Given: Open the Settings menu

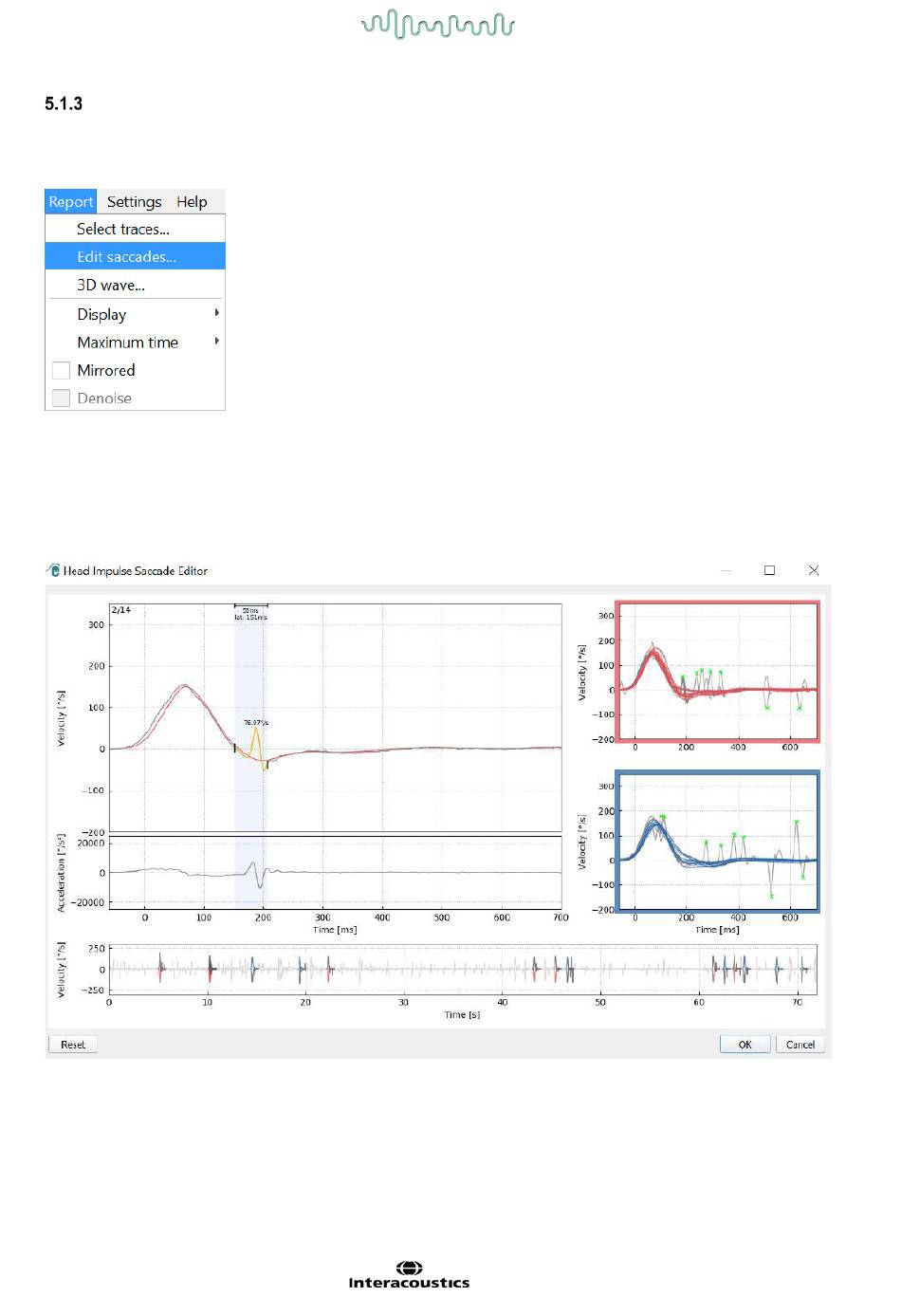Looking at the screenshot, I should pyautogui.click(x=134, y=202).
